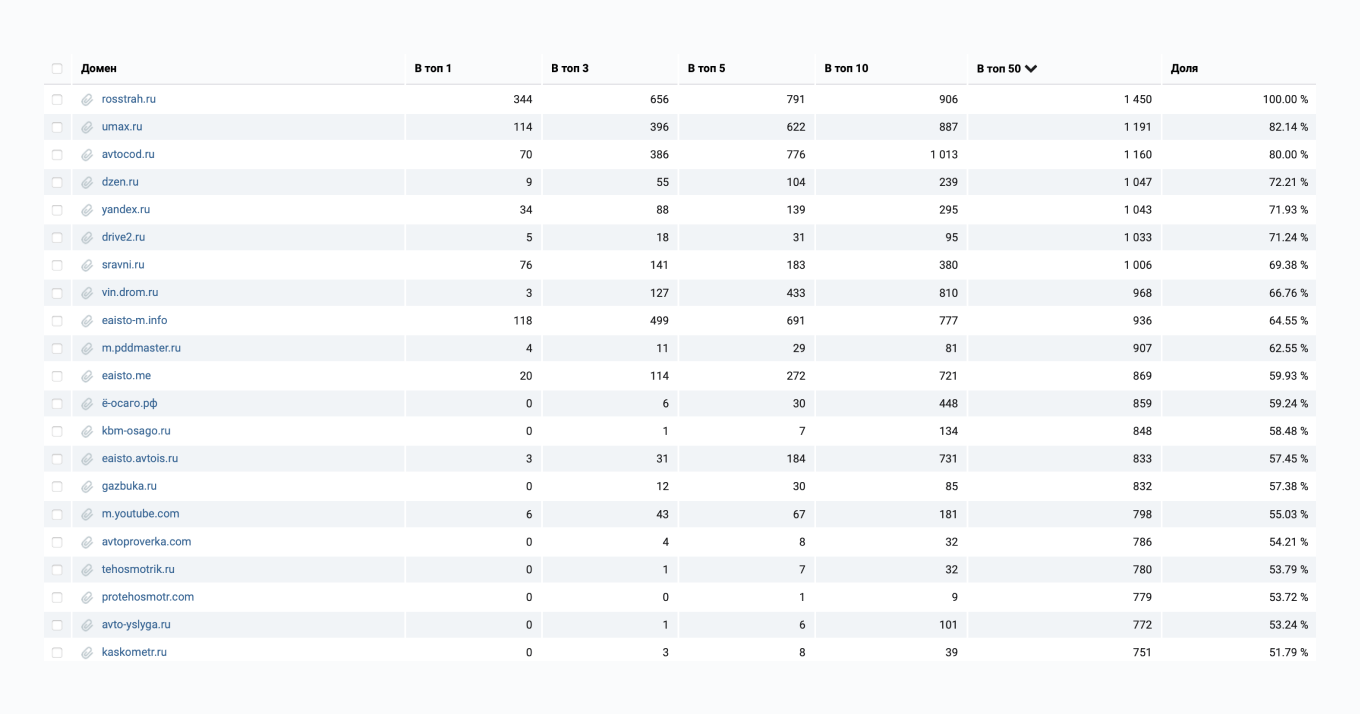Image resolution: width=1360 pixels, height=714 pixels.
Task: Click the paperclip icon next to m.youtube.com
Action: 87,515
